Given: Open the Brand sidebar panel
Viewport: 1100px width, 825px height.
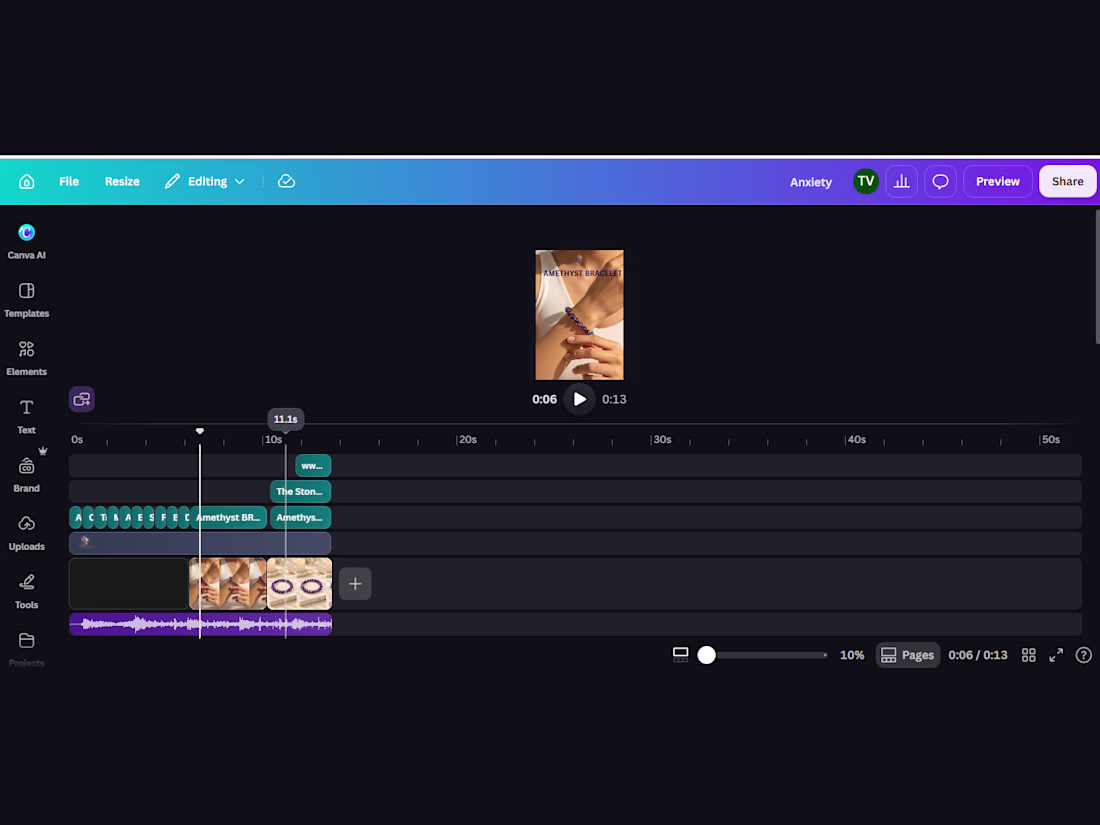Looking at the screenshot, I should (x=27, y=474).
